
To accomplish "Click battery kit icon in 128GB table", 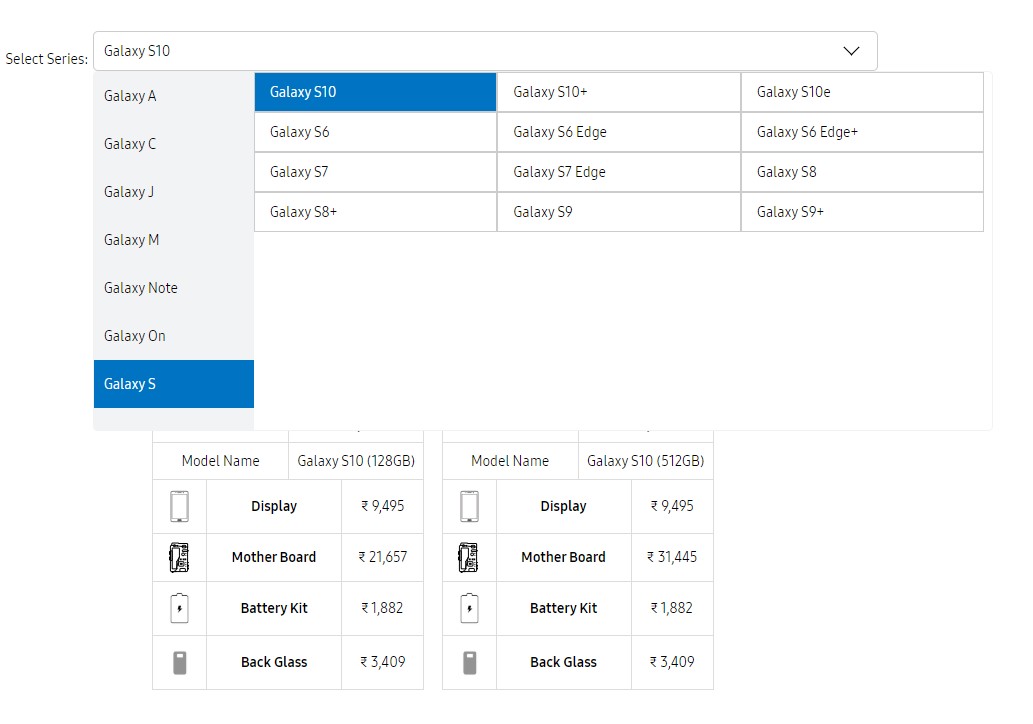I will click(x=179, y=608).
